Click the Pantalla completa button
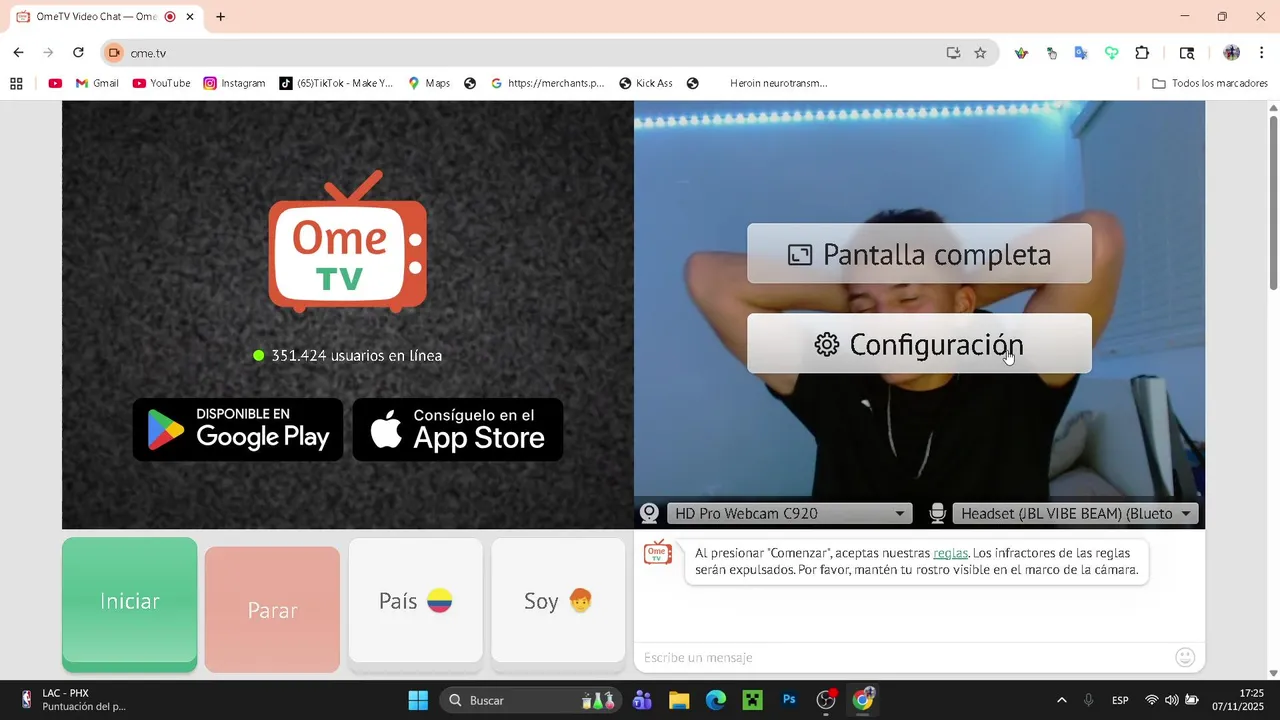Viewport: 1280px width, 720px height. 919,254
